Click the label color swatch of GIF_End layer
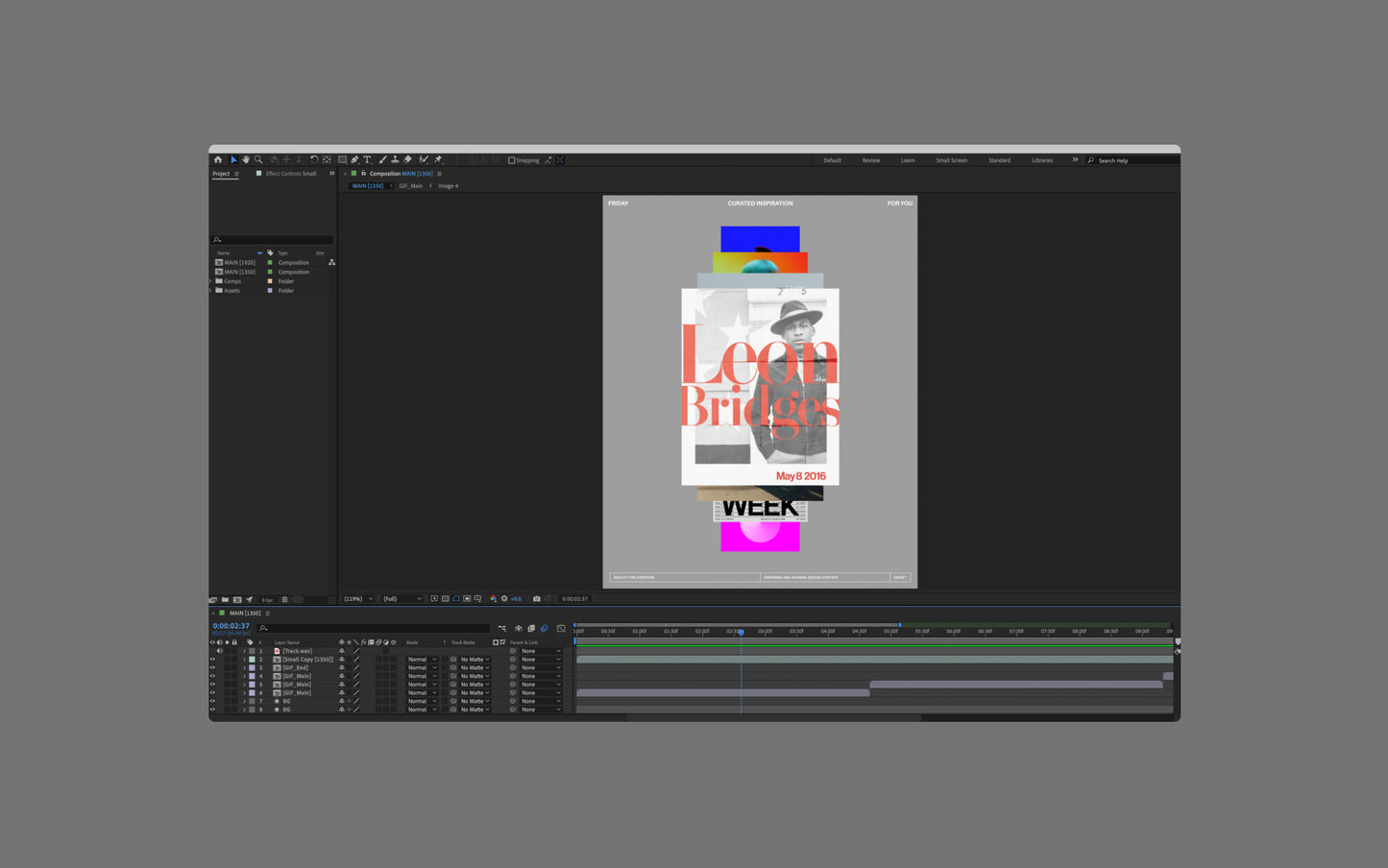The height and width of the screenshot is (868, 1388). click(252, 667)
